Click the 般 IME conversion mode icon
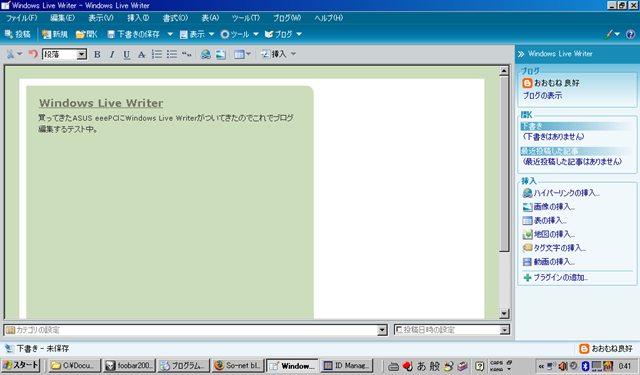The image size is (640, 375). [x=435, y=366]
